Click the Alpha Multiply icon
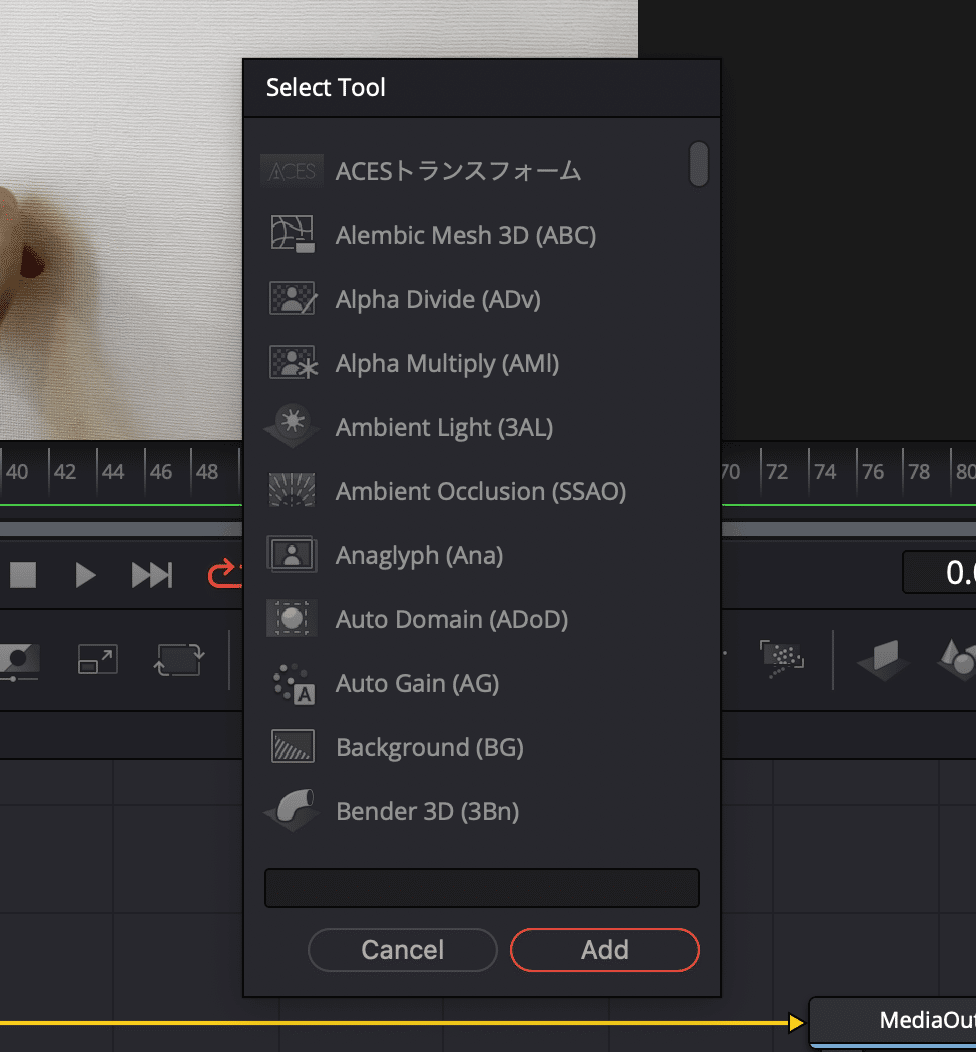The image size is (976, 1052). point(293,362)
